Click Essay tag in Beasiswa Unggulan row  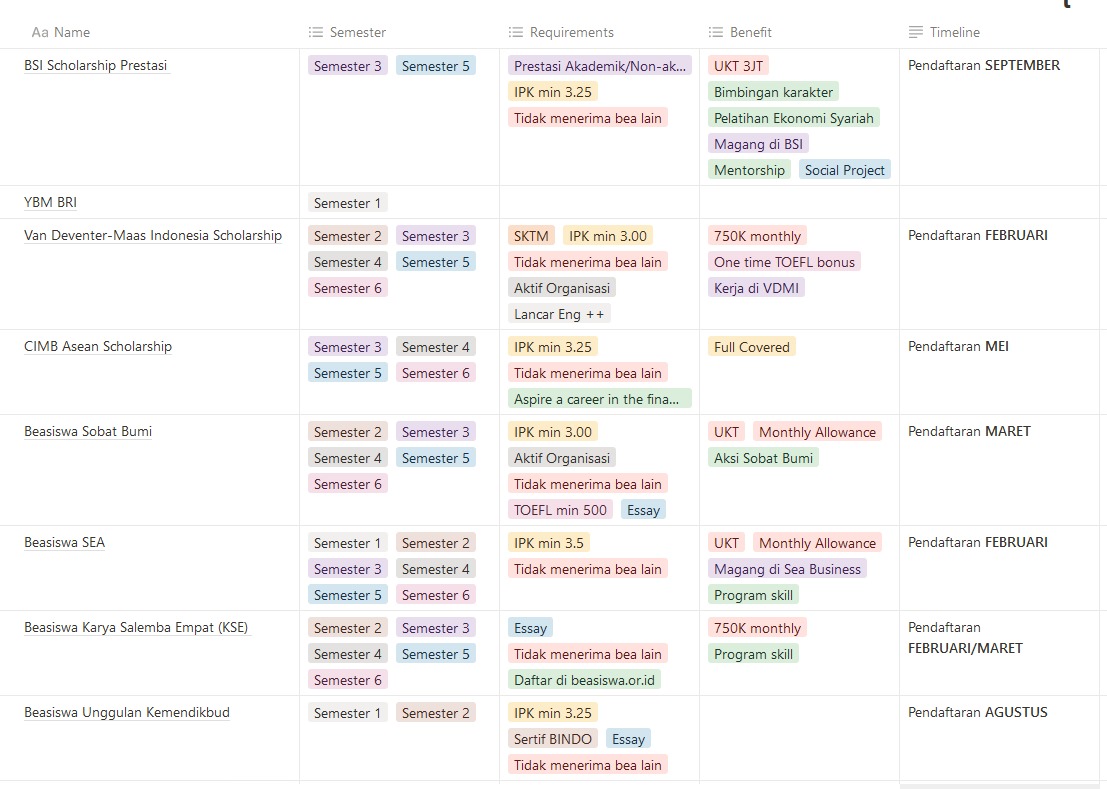pos(628,739)
